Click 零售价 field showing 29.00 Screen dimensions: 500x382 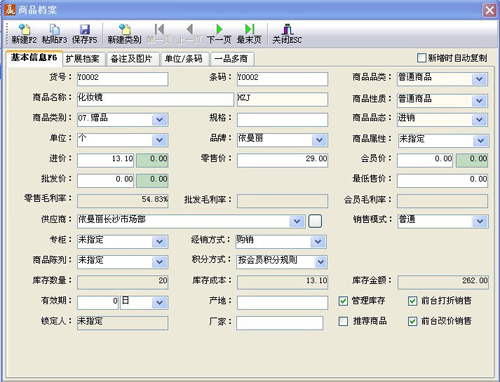coord(282,160)
